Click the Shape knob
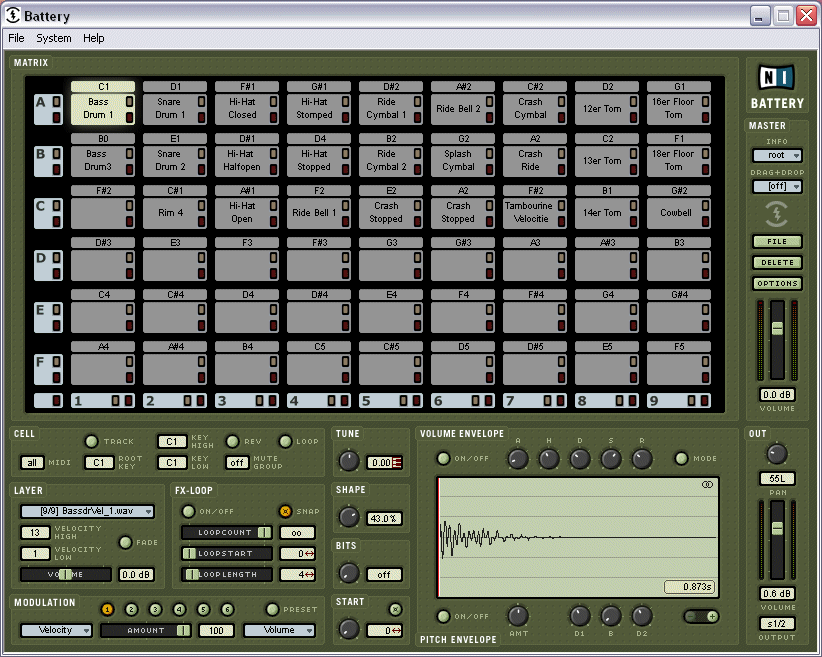 [x=349, y=518]
